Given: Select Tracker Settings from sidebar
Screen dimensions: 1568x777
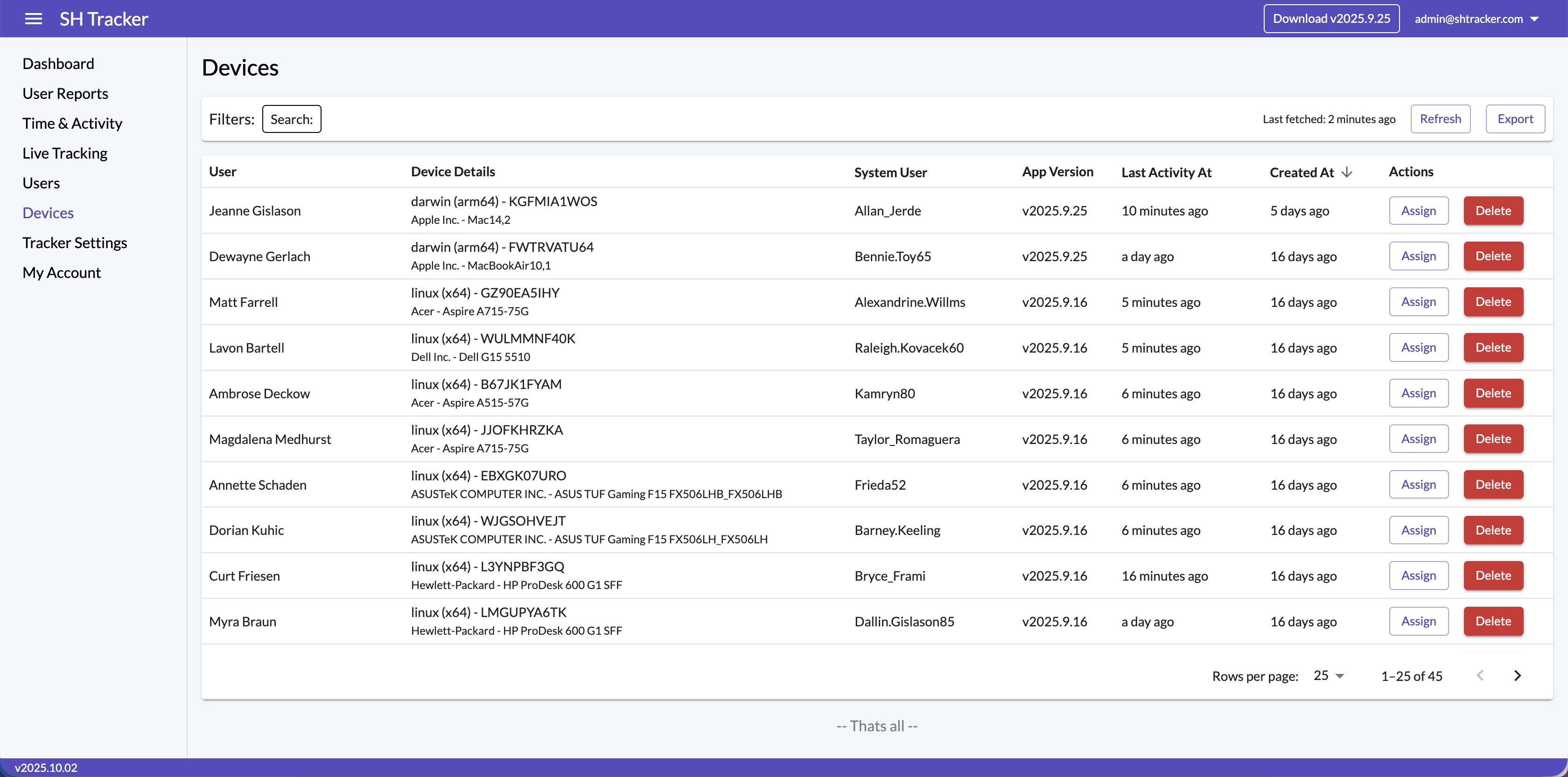Looking at the screenshot, I should tap(74, 243).
